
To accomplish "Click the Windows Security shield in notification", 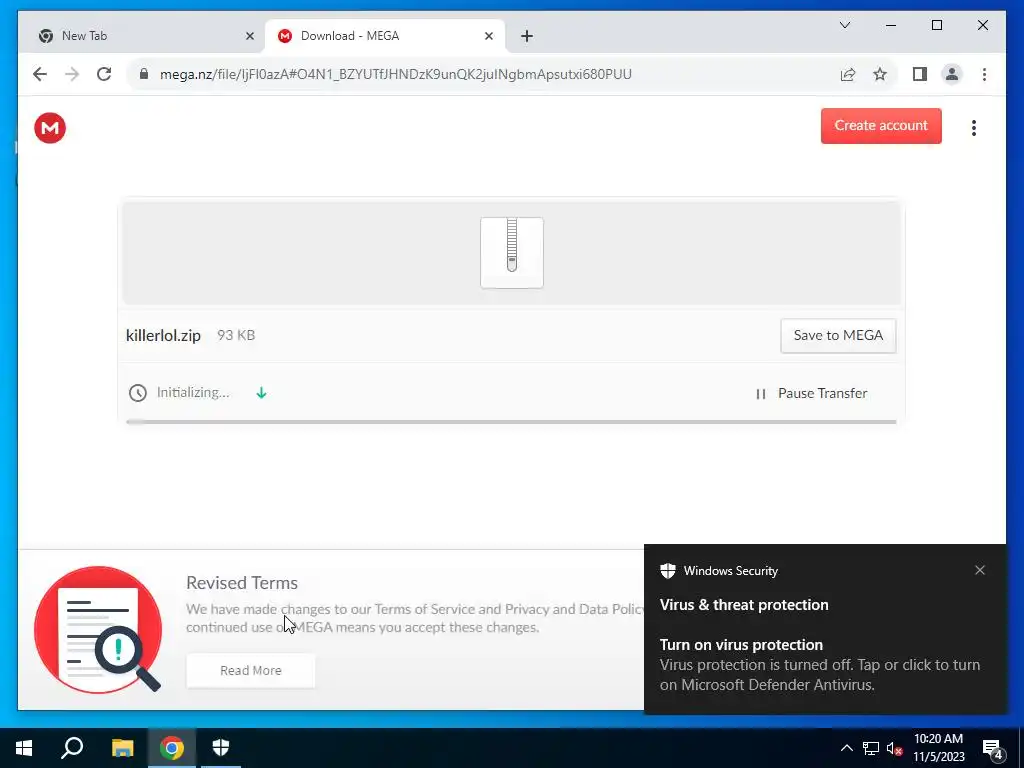I will 667,571.
